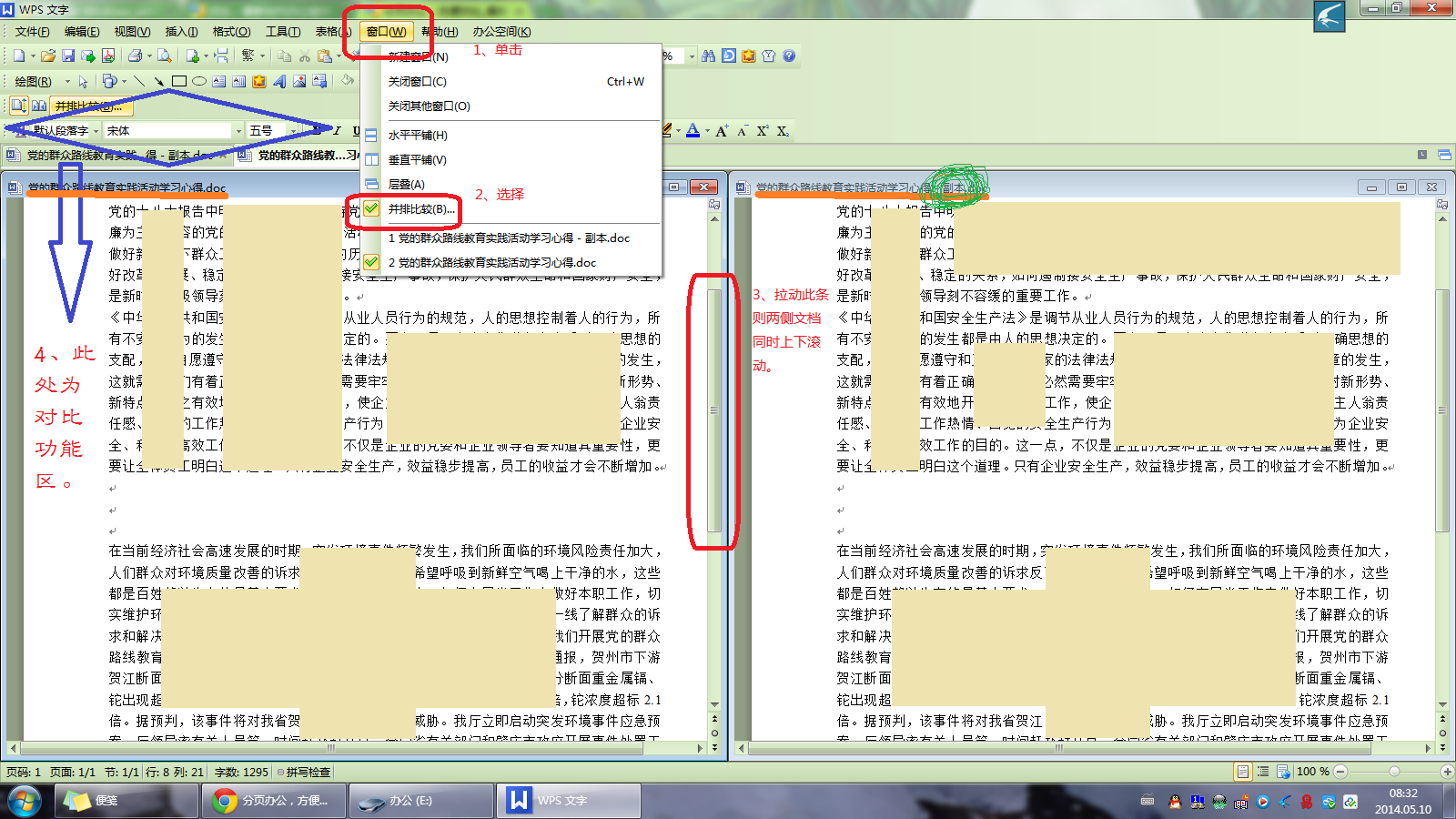Select the Oval drawing shape tool
The height and width of the screenshot is (819, 1456).
pos(199,81)
